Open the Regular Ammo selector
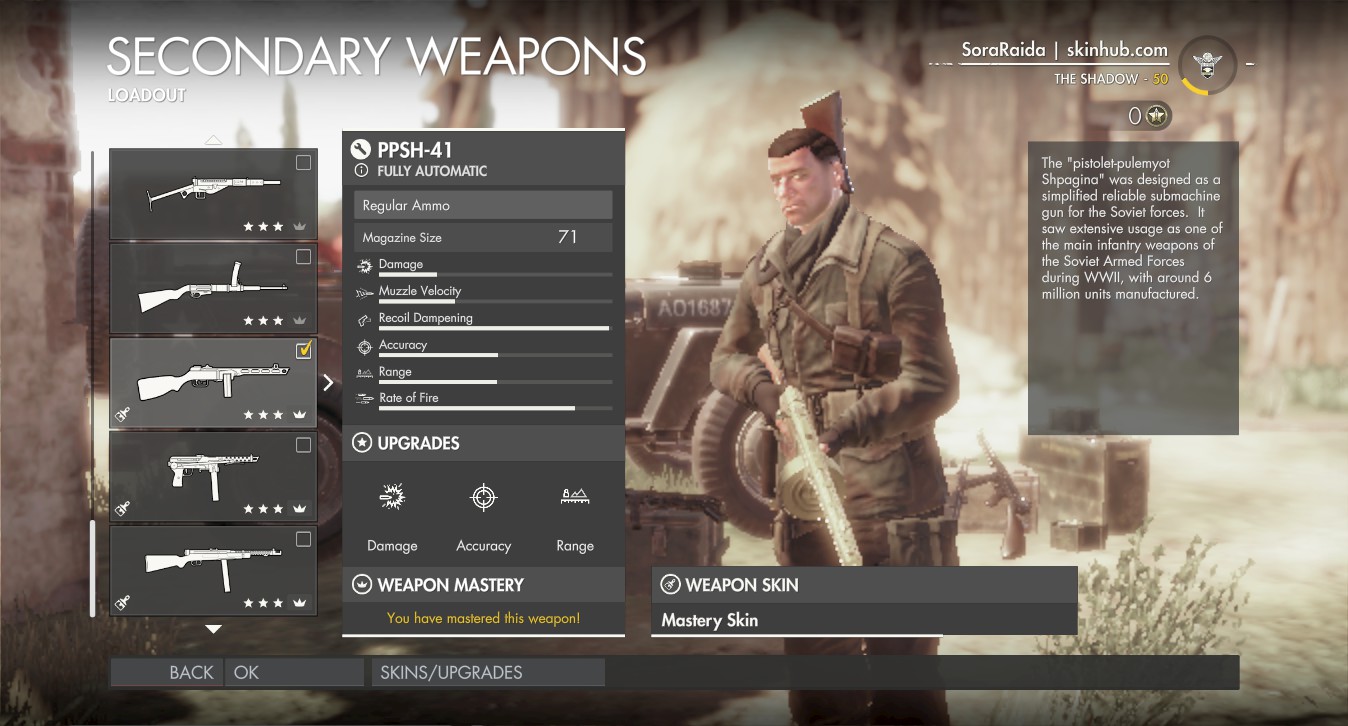1348x726 pixels. (483, 205)
